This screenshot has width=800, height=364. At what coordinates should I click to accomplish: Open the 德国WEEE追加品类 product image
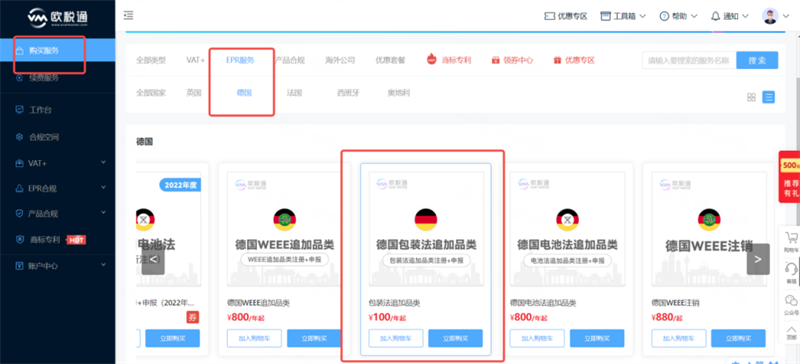[x=284, y=228]
